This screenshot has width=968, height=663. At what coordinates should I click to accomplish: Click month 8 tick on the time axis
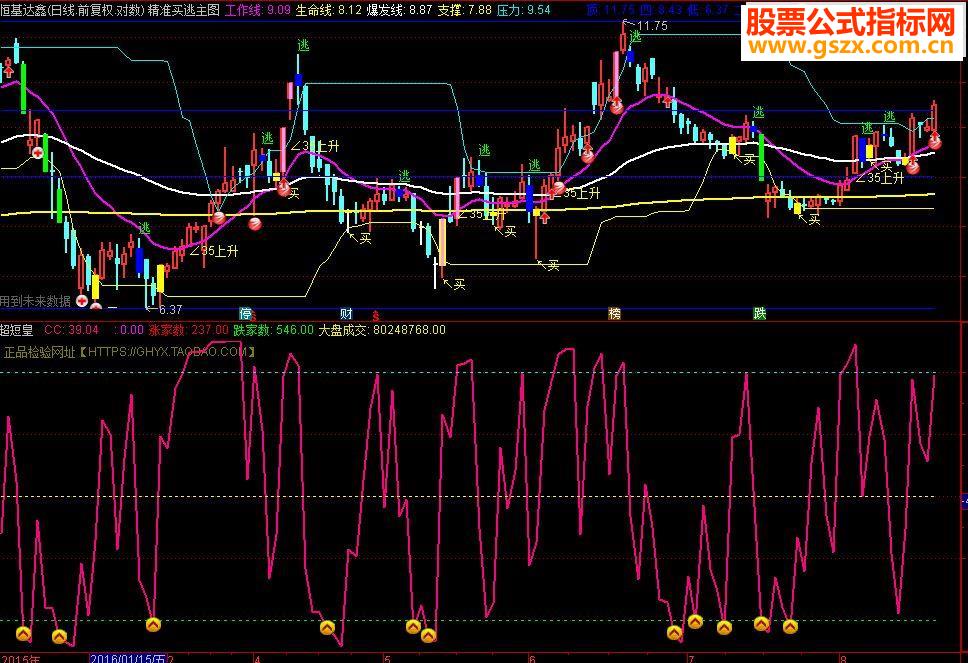843,659
